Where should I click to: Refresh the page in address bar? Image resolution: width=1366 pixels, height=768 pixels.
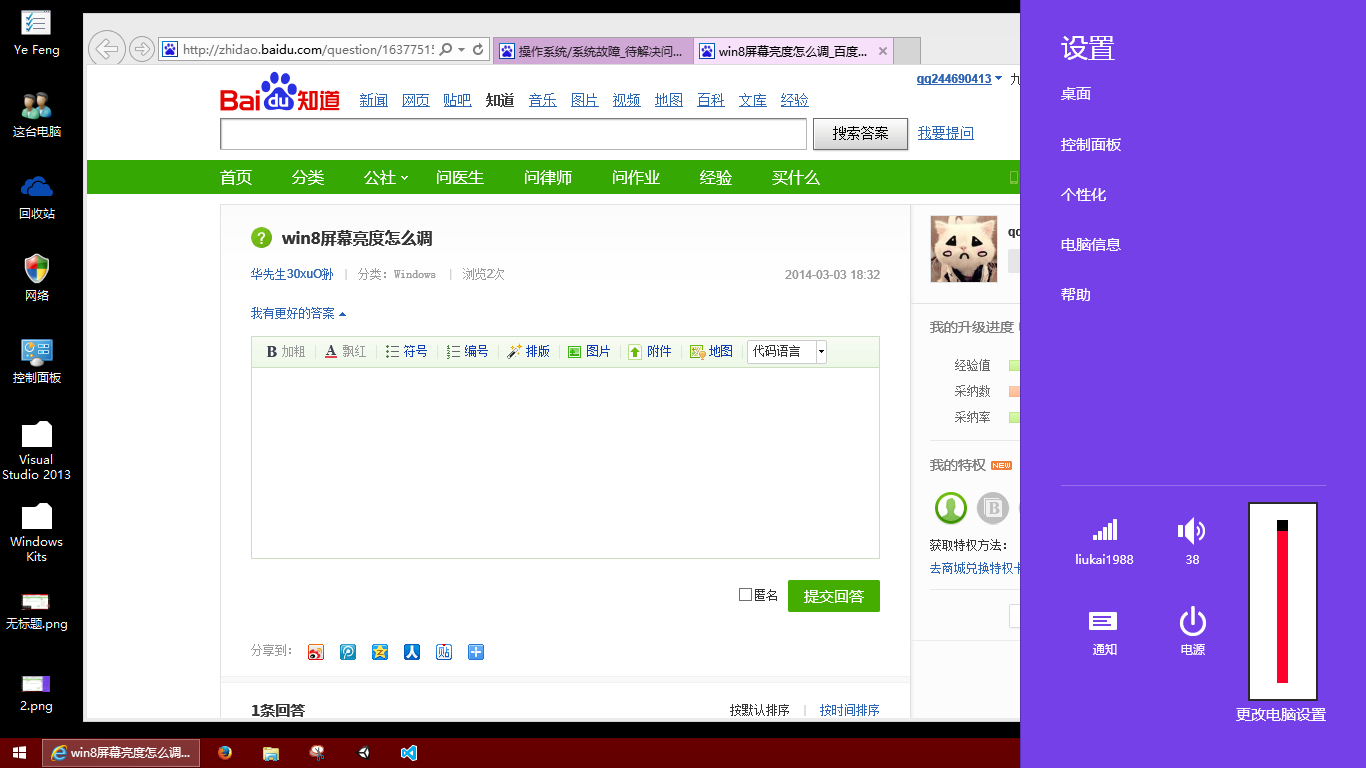pos(478,49)
